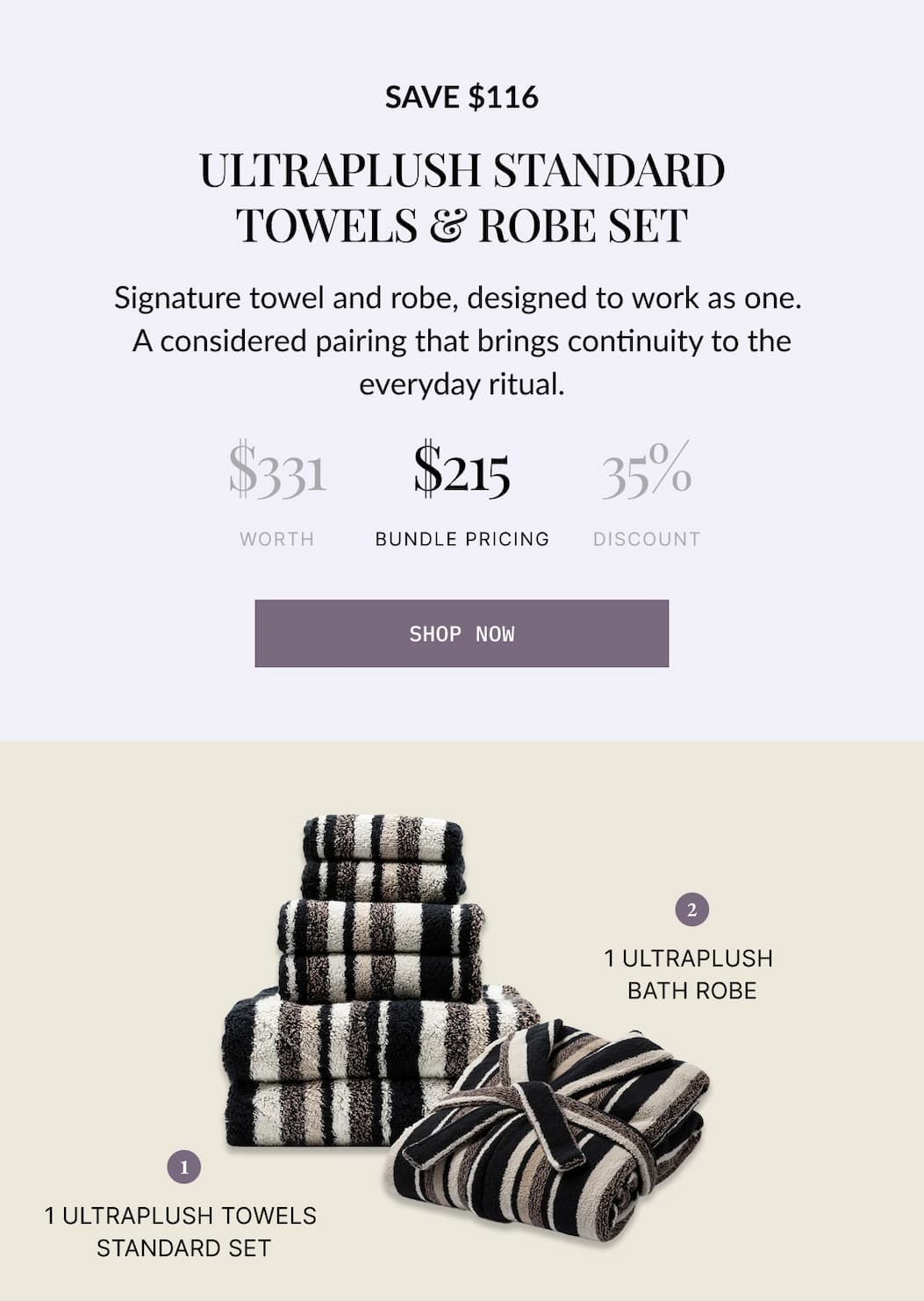Select the numbered badge 2 near the robe
The image size is (924, 1301).
click(692, 908)
